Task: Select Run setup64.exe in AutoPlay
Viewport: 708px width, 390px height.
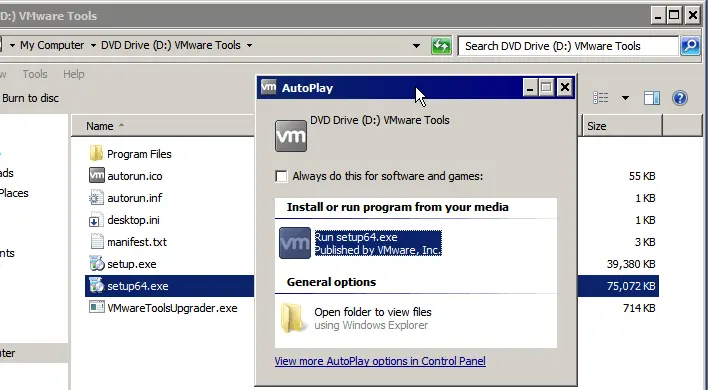Action: (x=378, y=243)
